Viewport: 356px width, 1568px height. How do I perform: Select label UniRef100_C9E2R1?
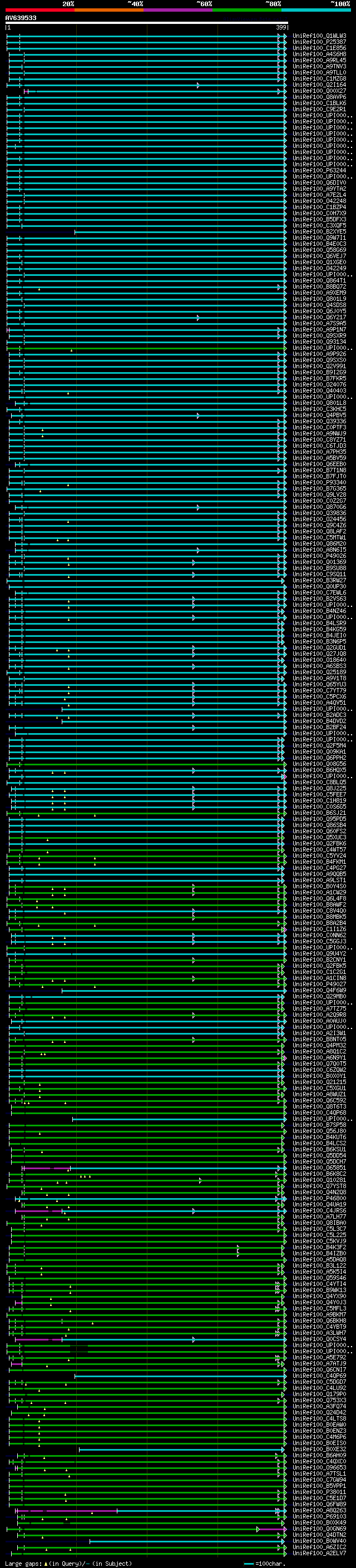point(319,109)
